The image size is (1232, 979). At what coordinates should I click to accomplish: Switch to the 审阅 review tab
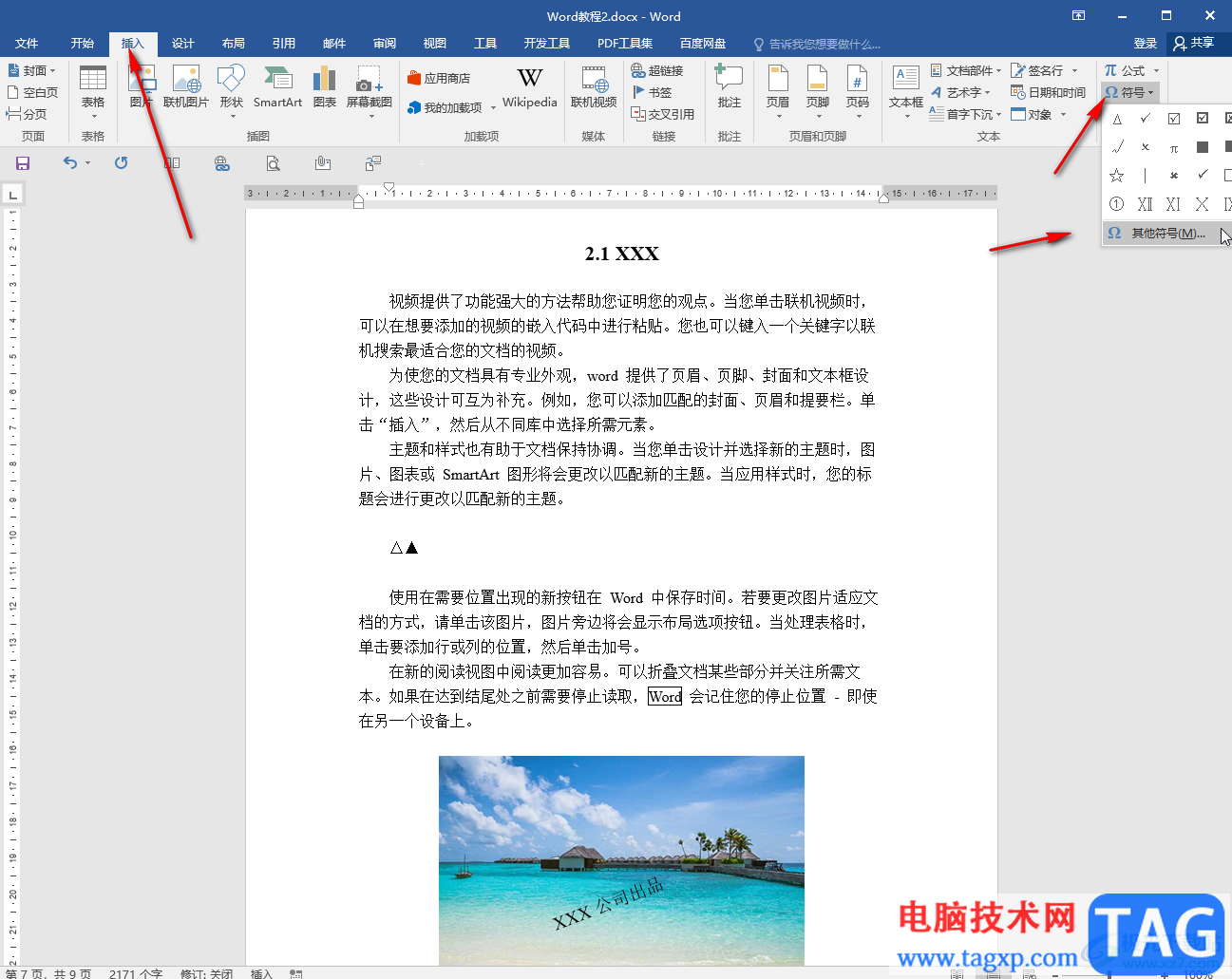click(385, 43)
